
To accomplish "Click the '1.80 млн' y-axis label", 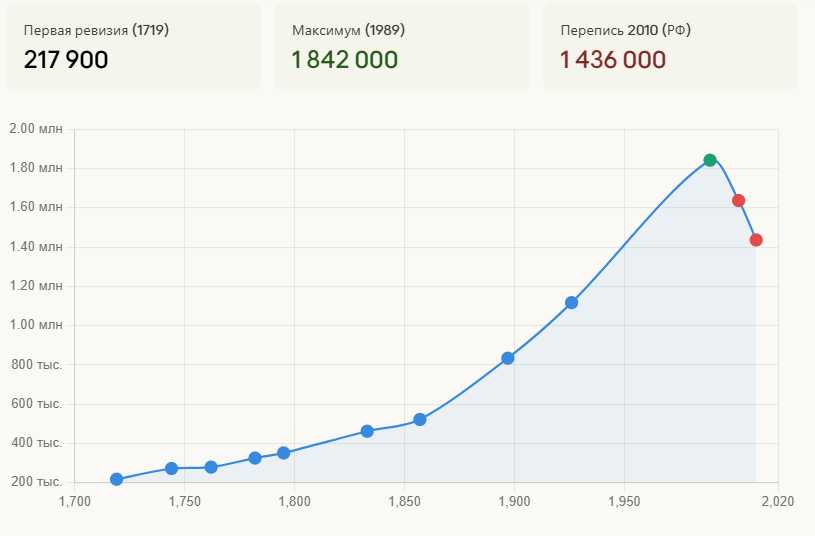I will [x=36, y=168].
